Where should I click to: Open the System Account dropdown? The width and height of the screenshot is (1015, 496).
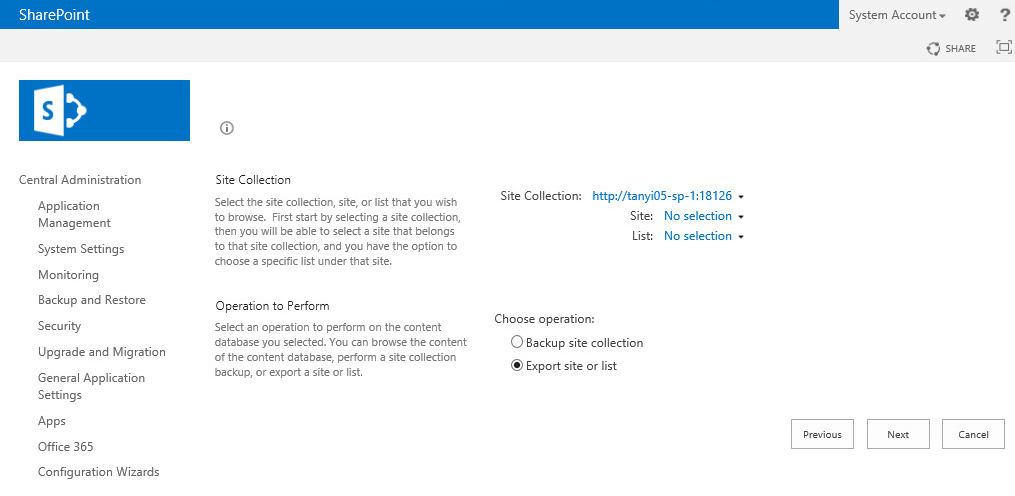click(897, 15)
